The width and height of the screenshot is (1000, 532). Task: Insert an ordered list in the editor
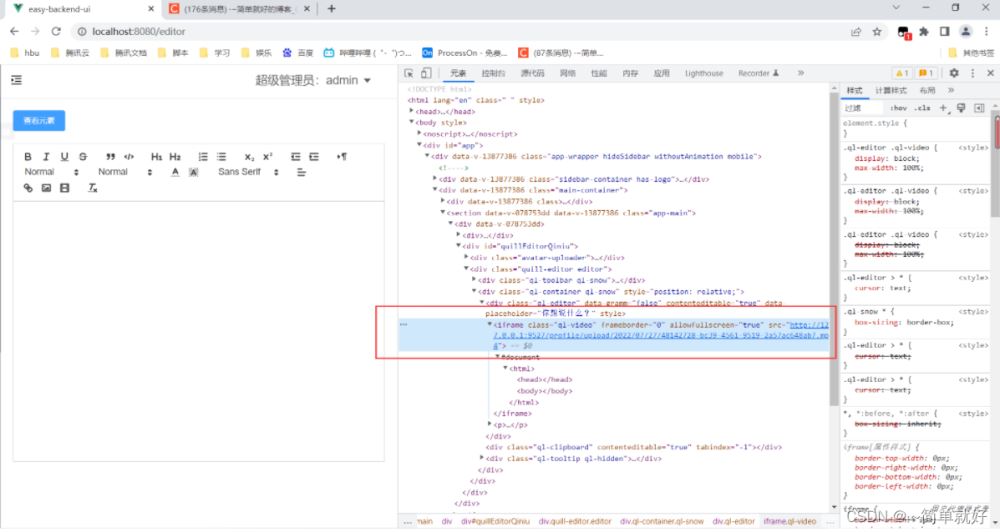click(x=202, y=157)
